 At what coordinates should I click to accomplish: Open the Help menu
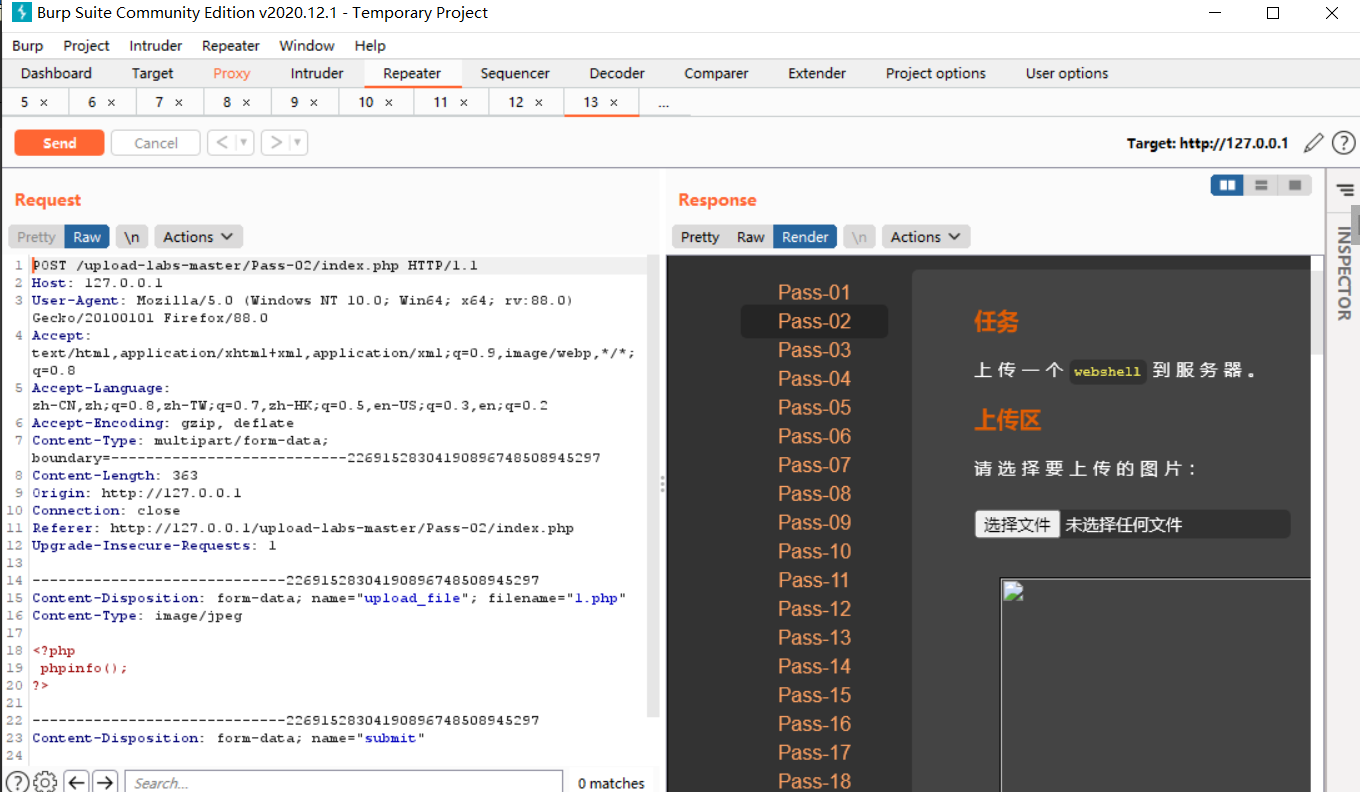point(370,46)
